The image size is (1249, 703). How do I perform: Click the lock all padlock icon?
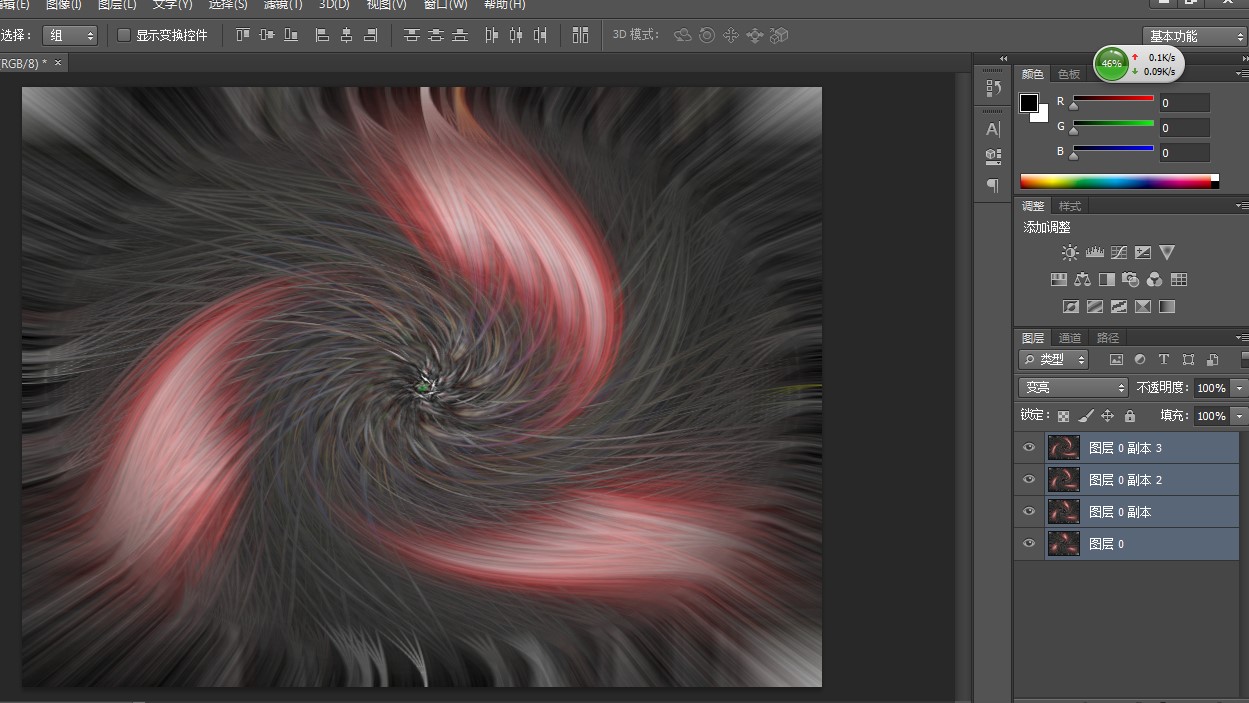coord(1130,416)
